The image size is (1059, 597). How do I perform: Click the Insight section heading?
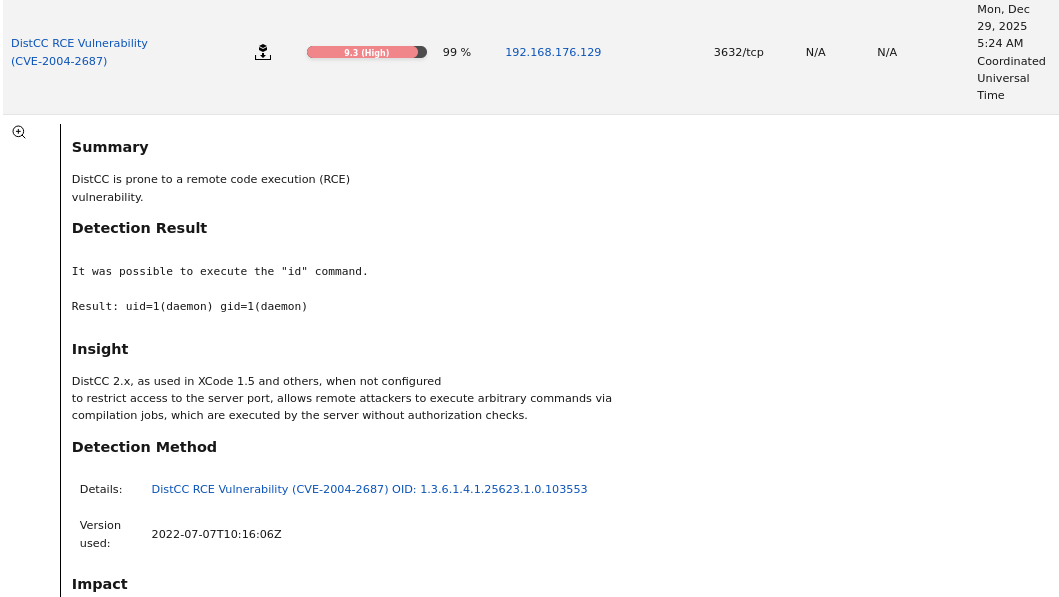click(x=100, y=349)
